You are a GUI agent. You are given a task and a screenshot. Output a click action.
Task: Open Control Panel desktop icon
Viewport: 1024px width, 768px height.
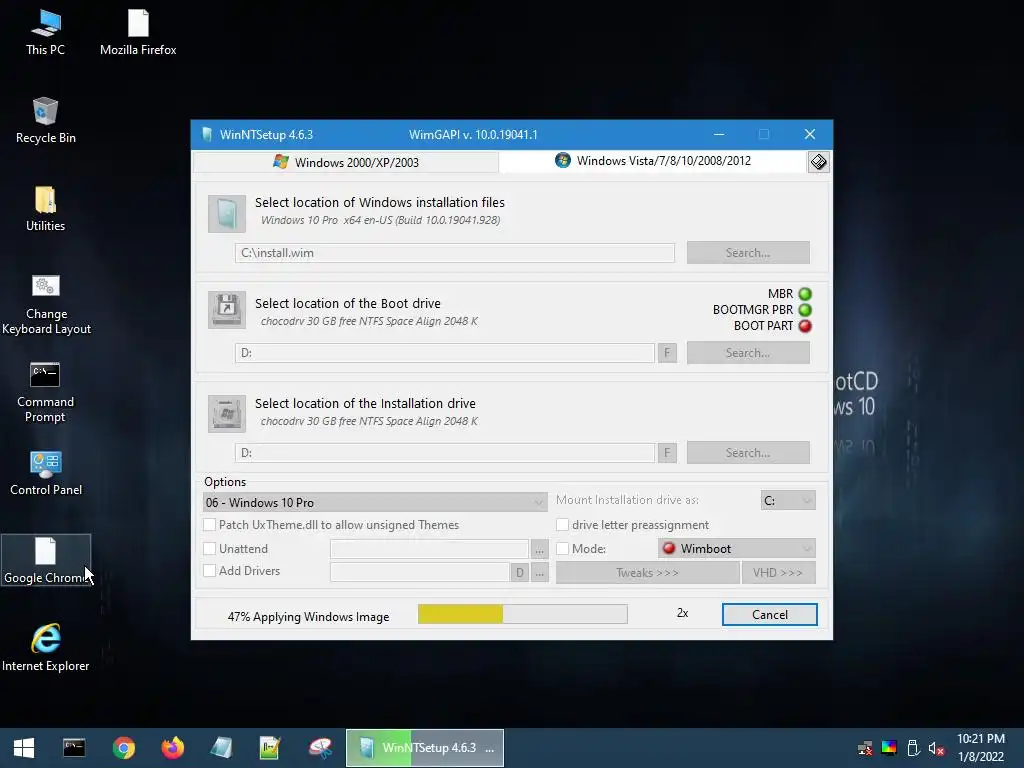pos(46,473)
